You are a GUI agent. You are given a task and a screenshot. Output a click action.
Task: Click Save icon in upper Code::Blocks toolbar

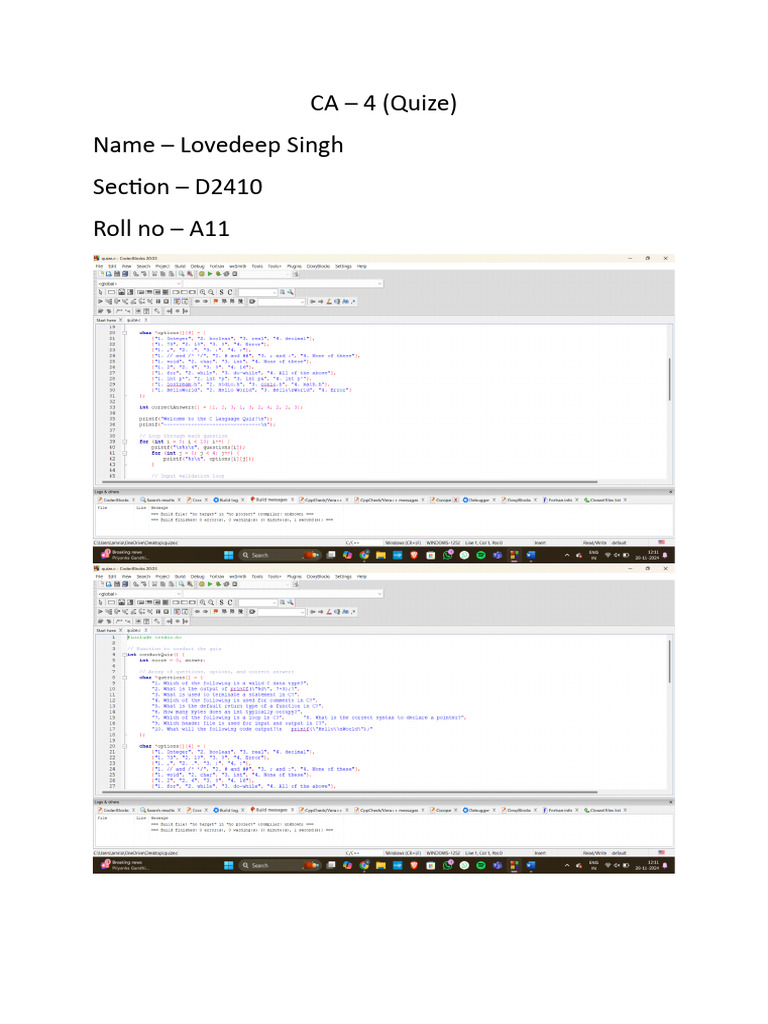point(117,274)
